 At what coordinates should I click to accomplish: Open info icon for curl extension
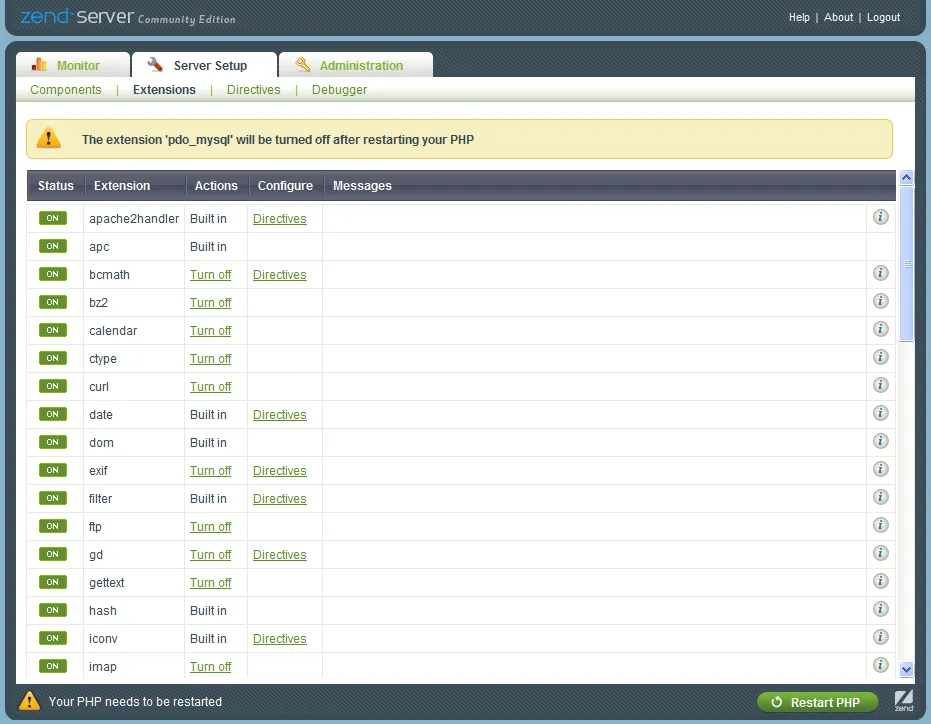click(x=881, y=385)
